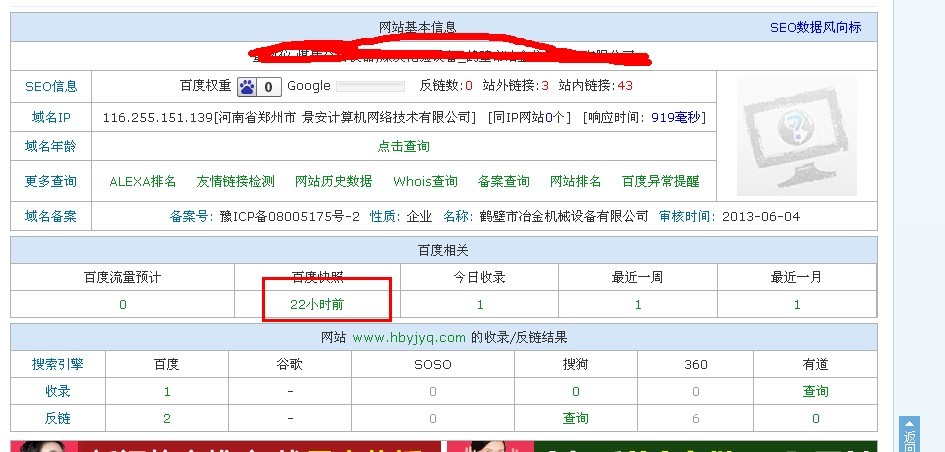This screenshot has height=452, width=945.
Task: Click the Google PageRank bar
Action: (x=370, y=87)
